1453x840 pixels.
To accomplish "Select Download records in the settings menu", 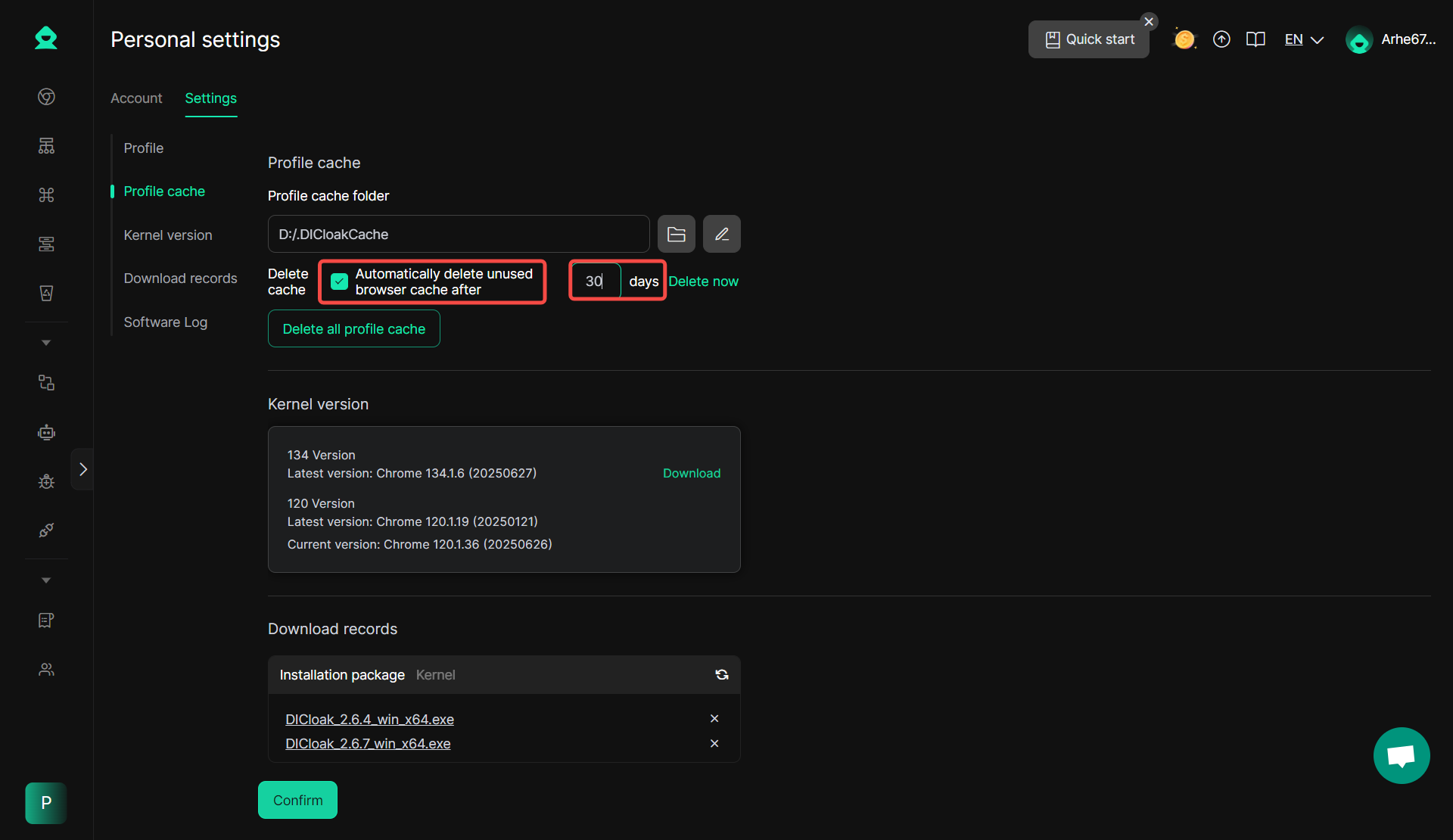I will click(180, 278).
